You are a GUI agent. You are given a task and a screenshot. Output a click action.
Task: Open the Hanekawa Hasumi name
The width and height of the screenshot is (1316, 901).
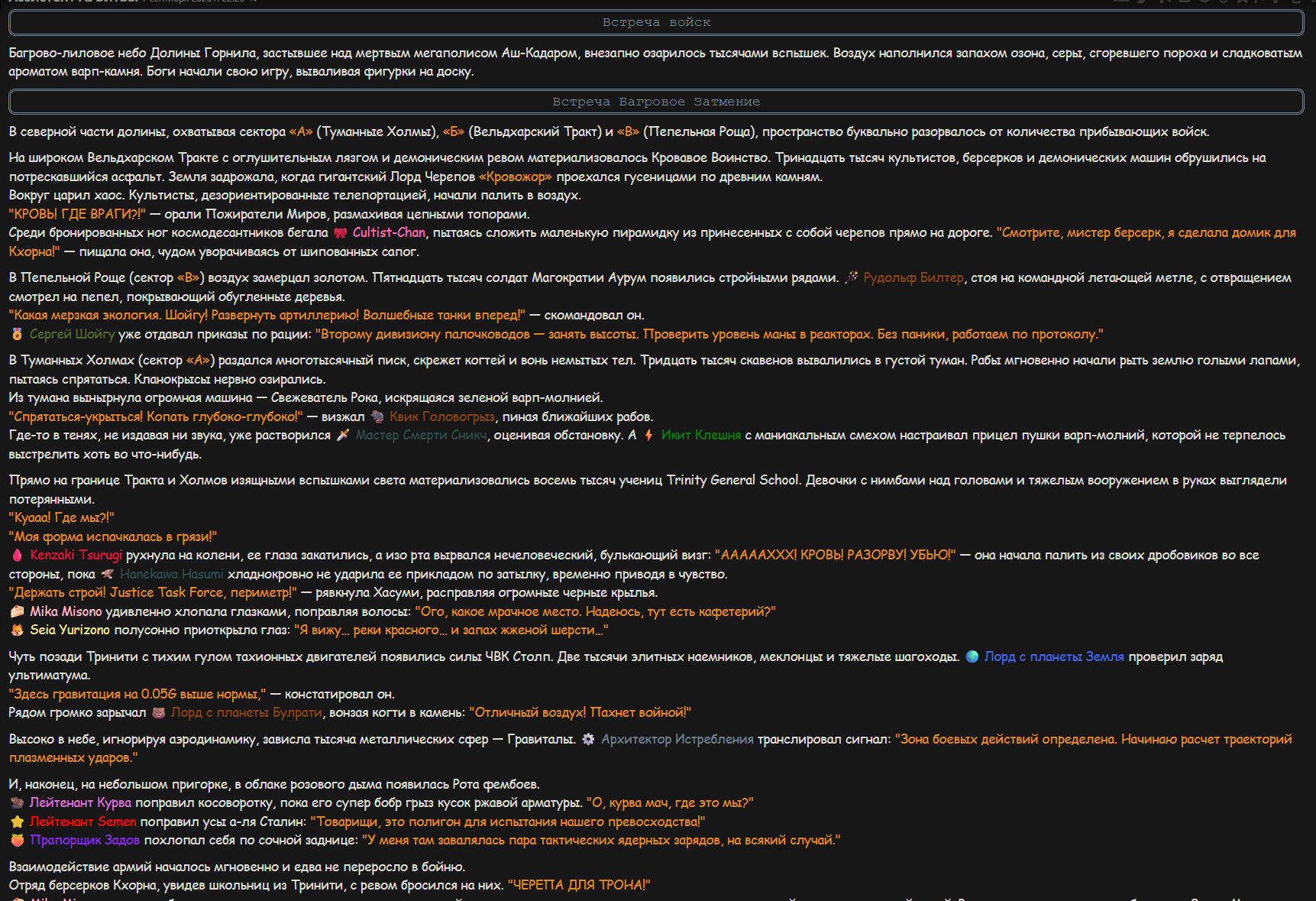172,574
